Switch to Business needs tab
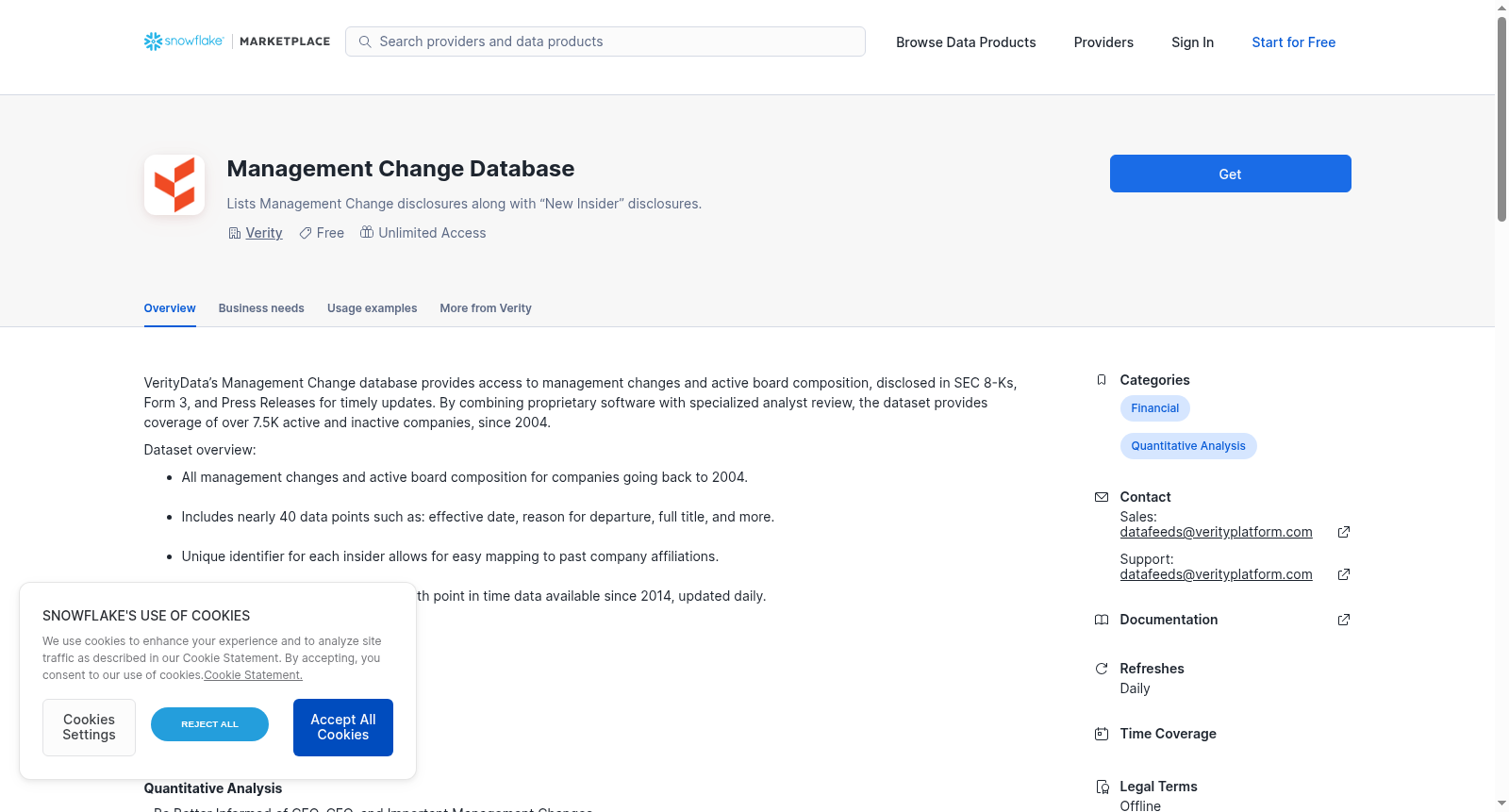Screen dimensions: 1509x812 point(261,308)
